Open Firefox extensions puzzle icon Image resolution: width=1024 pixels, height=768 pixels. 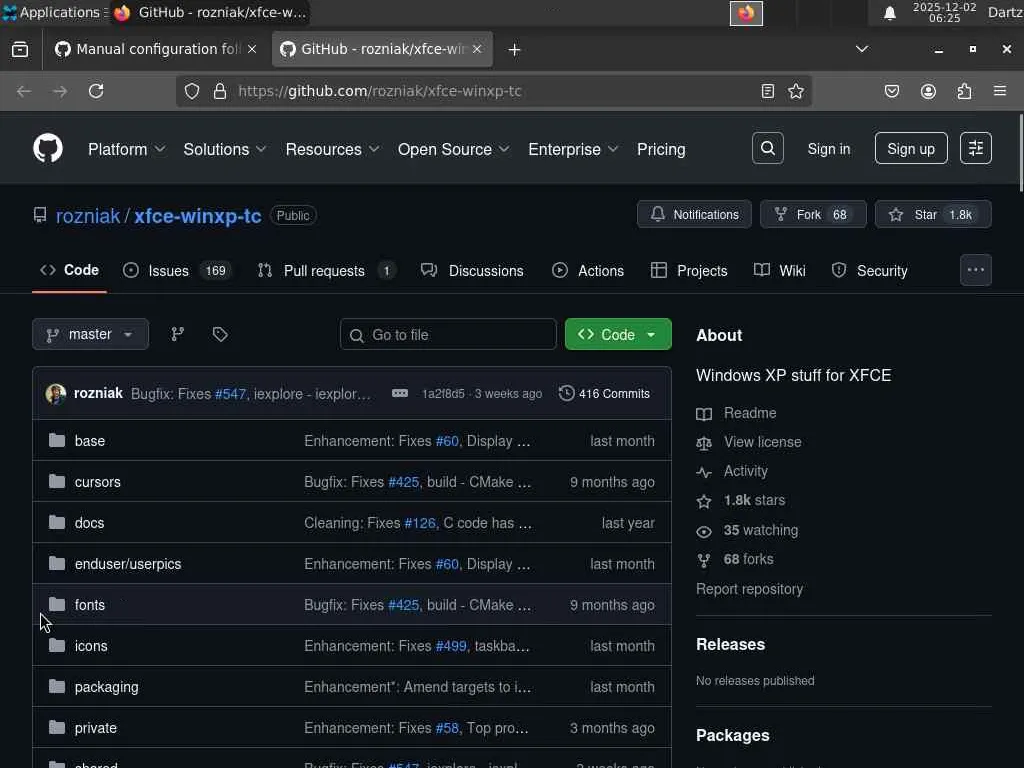(x=964, y=91)
